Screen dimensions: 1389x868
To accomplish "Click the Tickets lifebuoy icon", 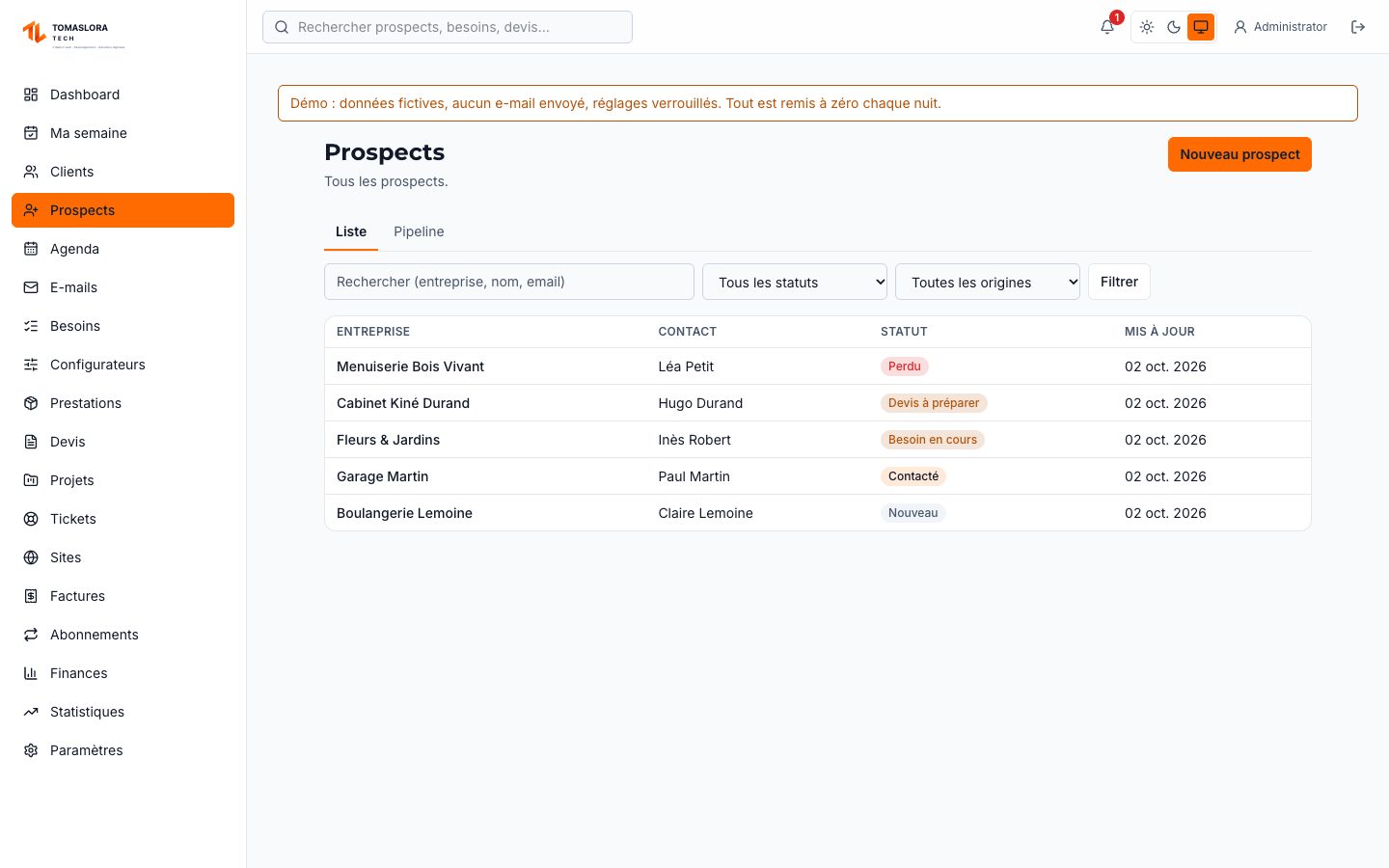I will pyautogui.click(x=31, y=519).
